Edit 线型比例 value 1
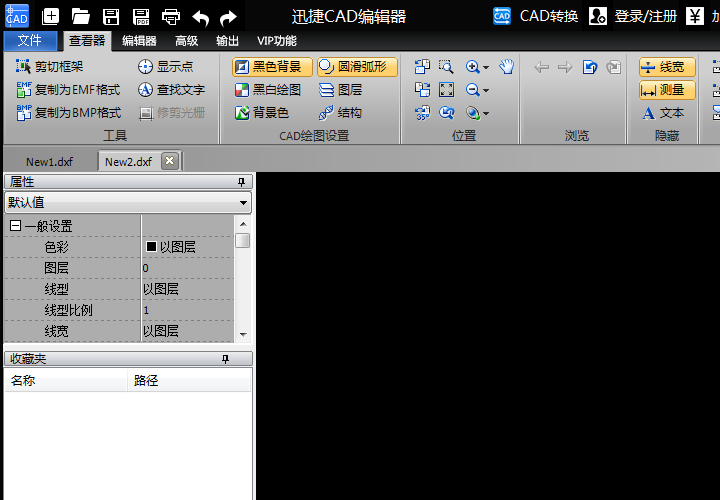The height and width of the screenshot is (500, 720). [188, 310]
